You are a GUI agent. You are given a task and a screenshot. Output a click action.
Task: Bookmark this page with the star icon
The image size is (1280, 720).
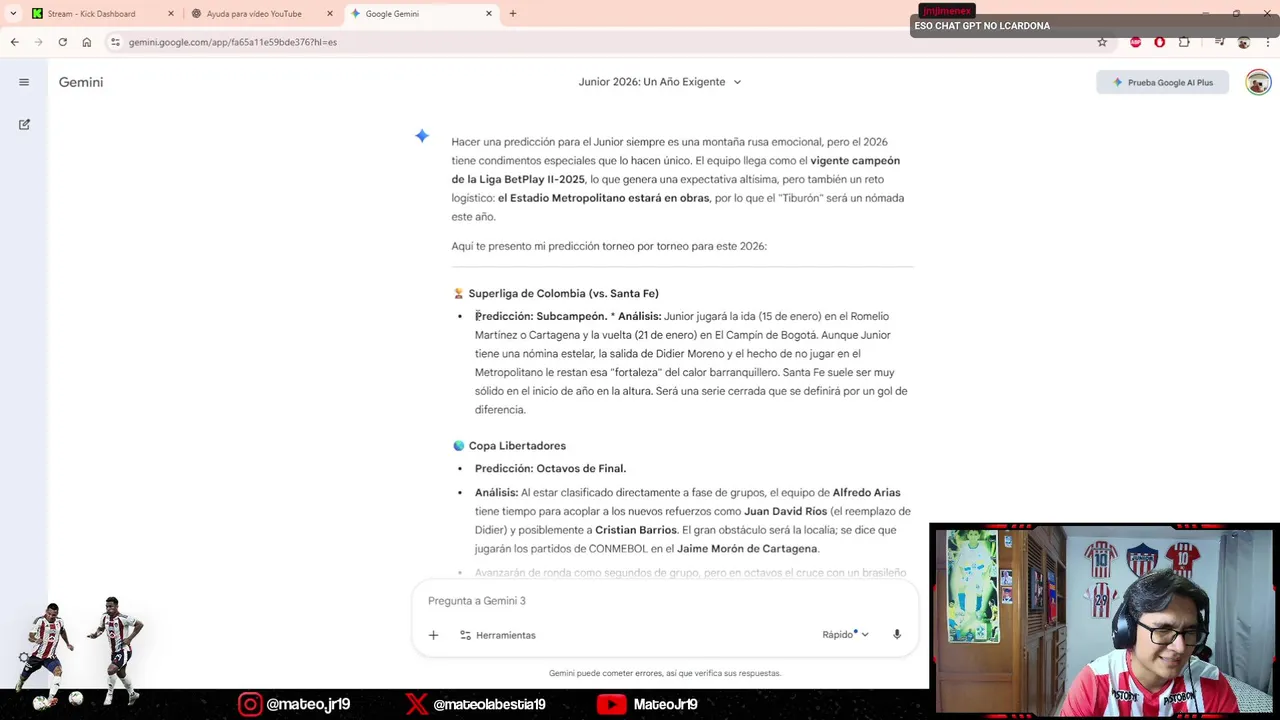[x=1102, y=42]
